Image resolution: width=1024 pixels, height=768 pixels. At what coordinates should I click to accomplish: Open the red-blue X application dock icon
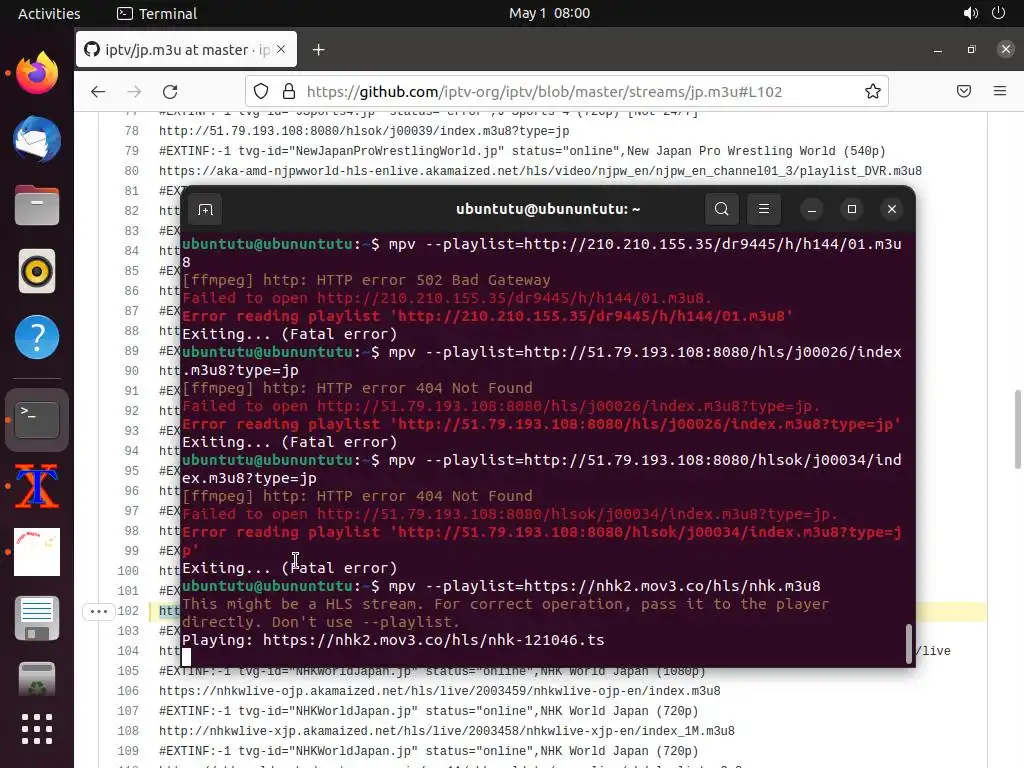(x=37, y=486)
